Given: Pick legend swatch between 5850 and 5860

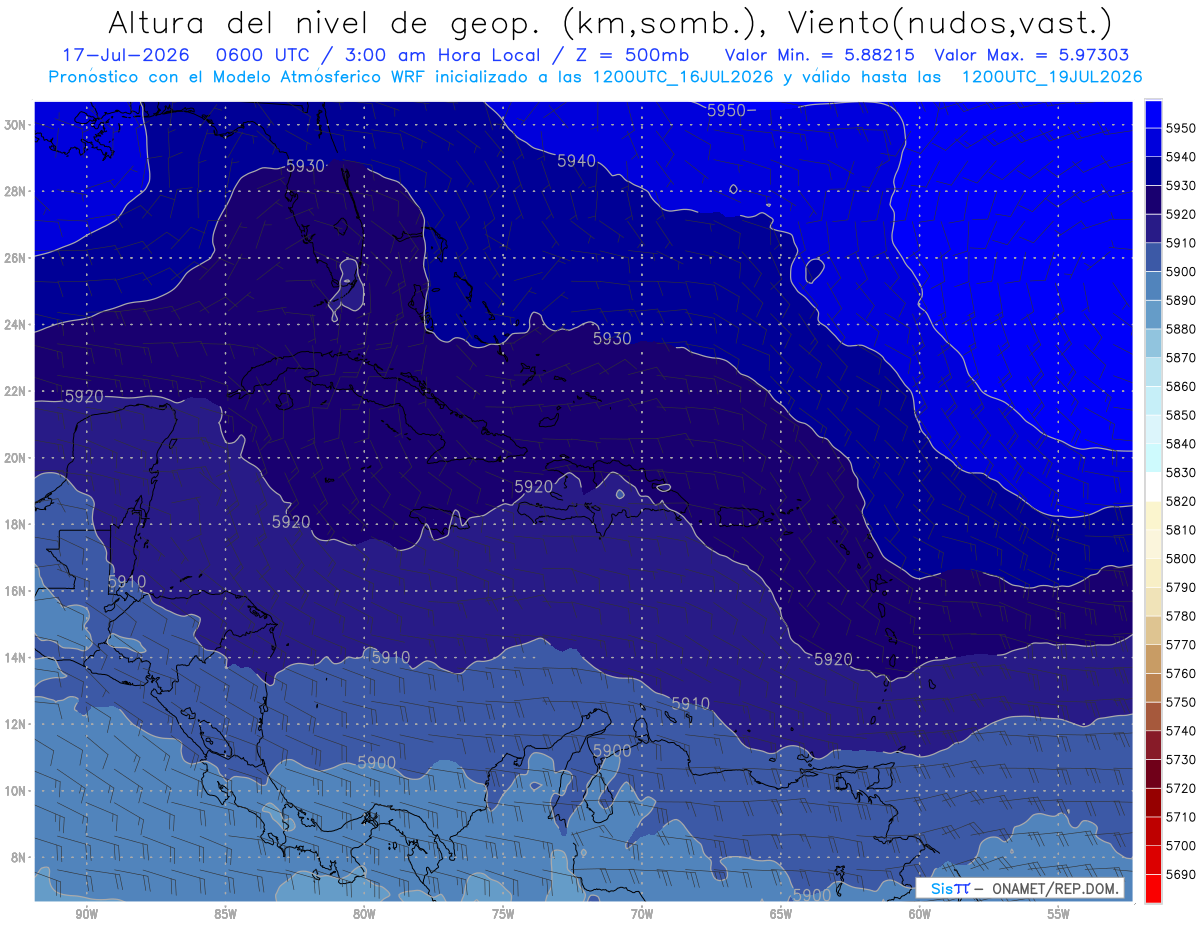Looking at the screenshot, I should coord(1153,400).
